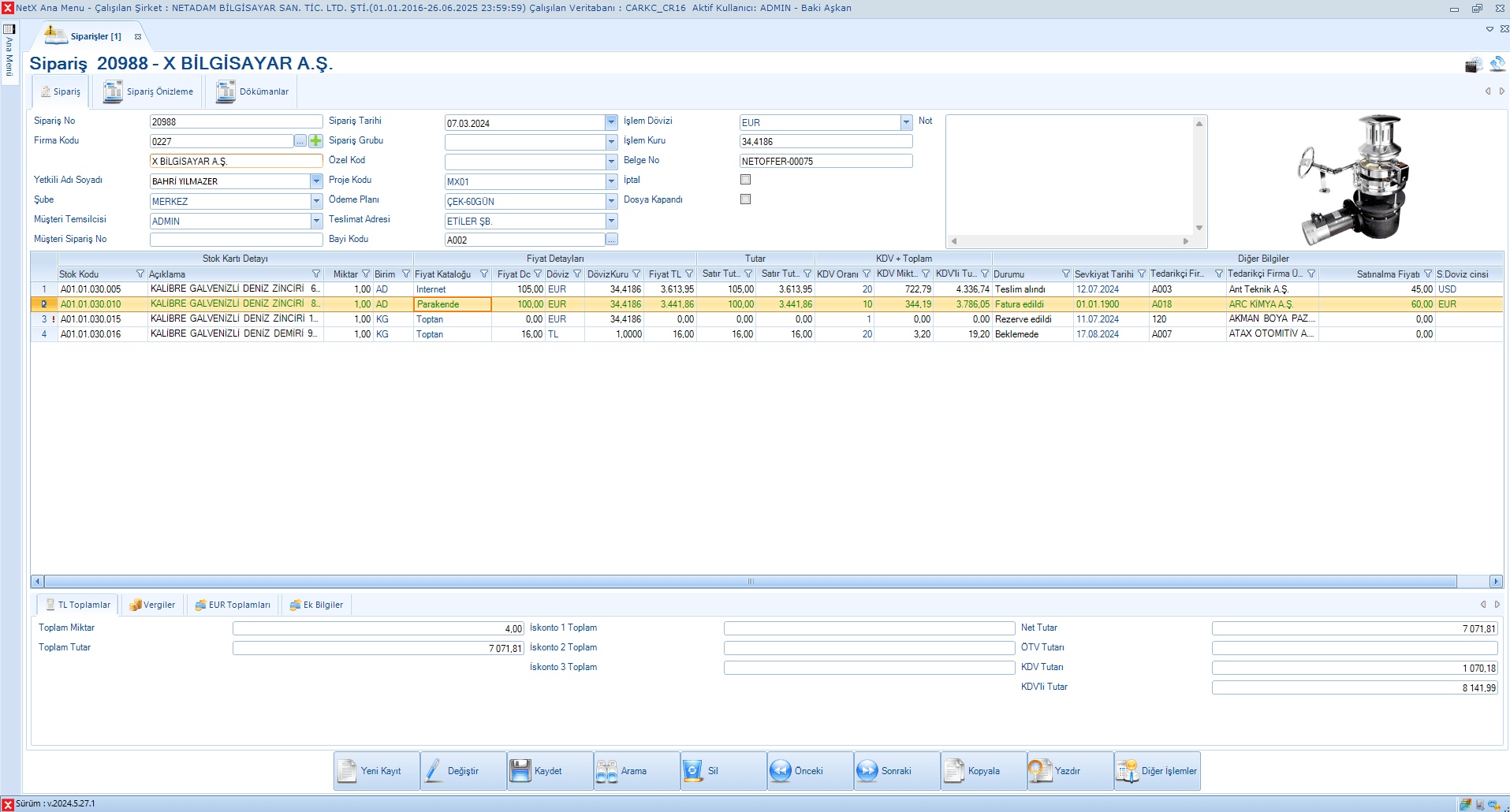The width and height of the screenshot is (1510, 812).
Task: Click the Yazdır print icon
Action: 1041,770
